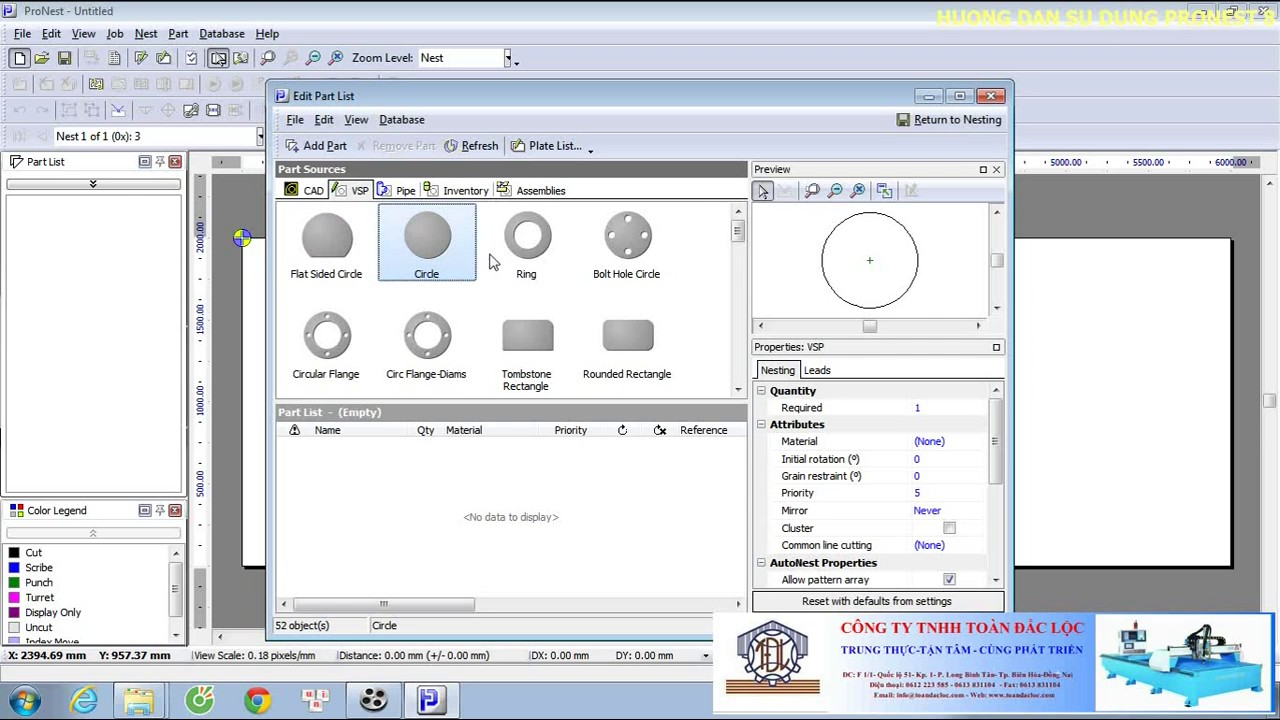Open Windows Explorer from the taskbar
The image size is (1280, 720).
[139, 700]
